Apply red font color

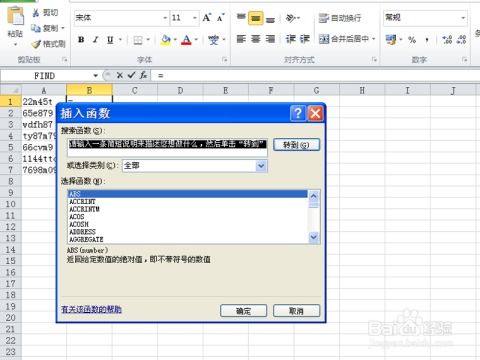[x=187, y=40]
